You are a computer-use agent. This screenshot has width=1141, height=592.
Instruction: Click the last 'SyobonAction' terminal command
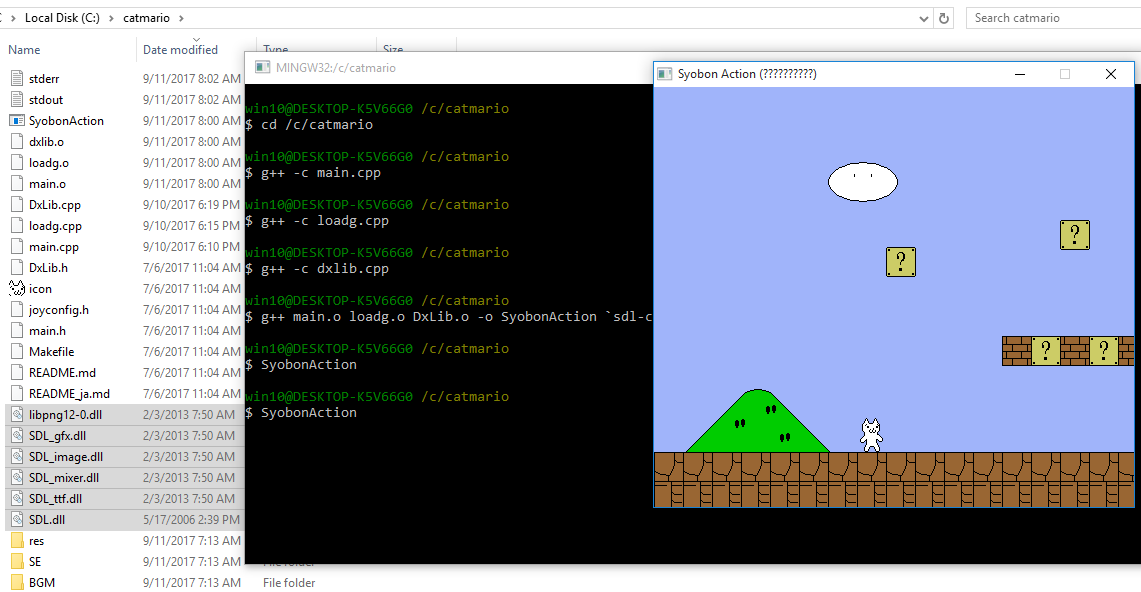click(x=309, y=413)
